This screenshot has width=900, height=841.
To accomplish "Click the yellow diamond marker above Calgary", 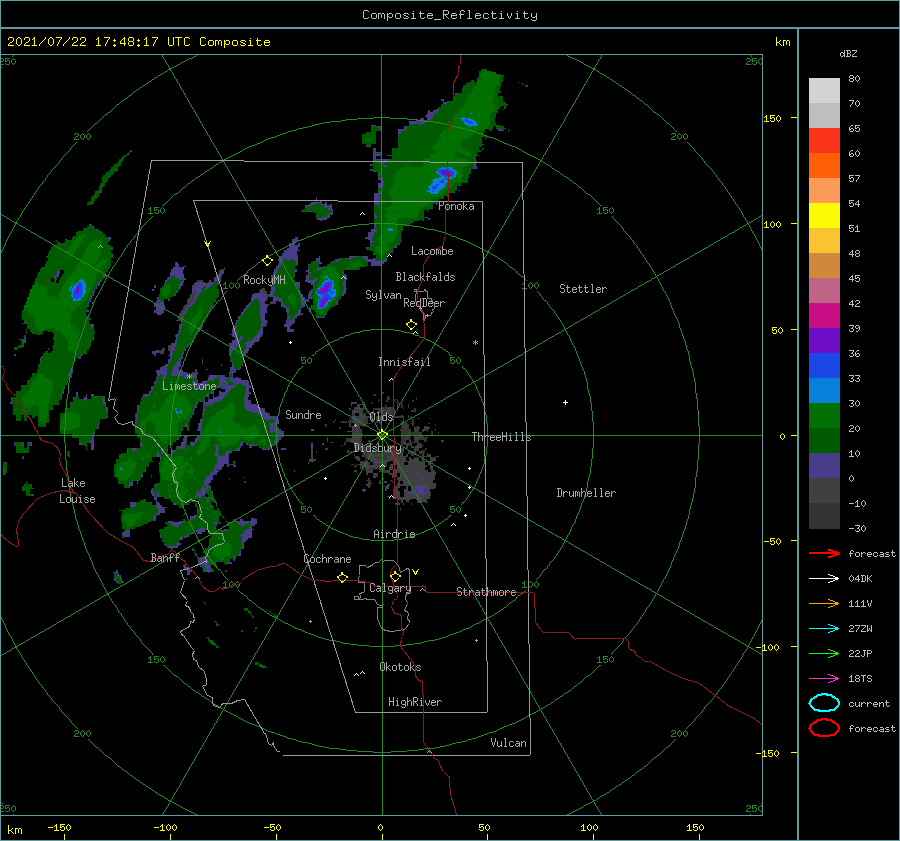I will (x=395, y=576).
